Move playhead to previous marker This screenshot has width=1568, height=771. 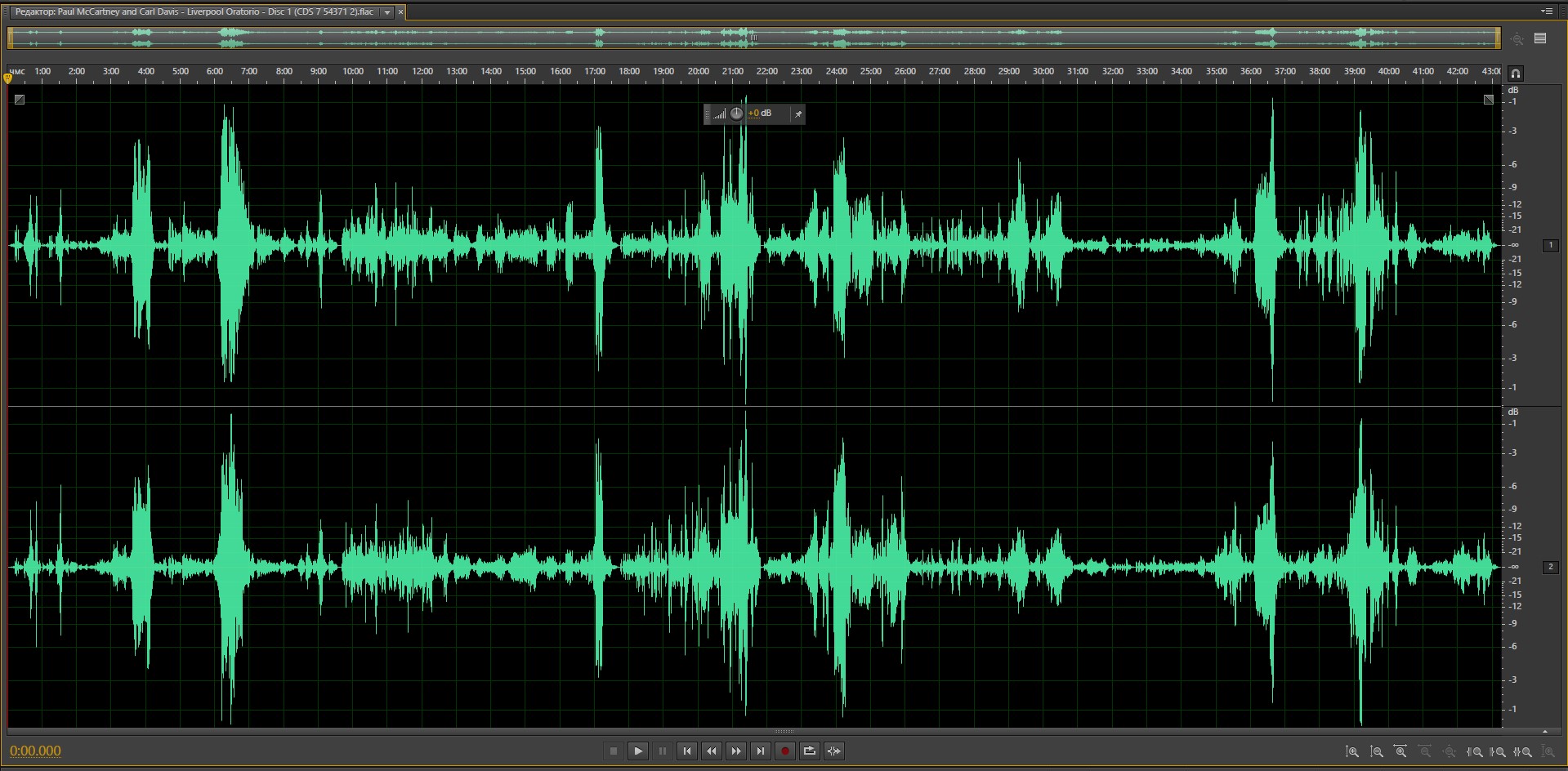coord(687,751)
